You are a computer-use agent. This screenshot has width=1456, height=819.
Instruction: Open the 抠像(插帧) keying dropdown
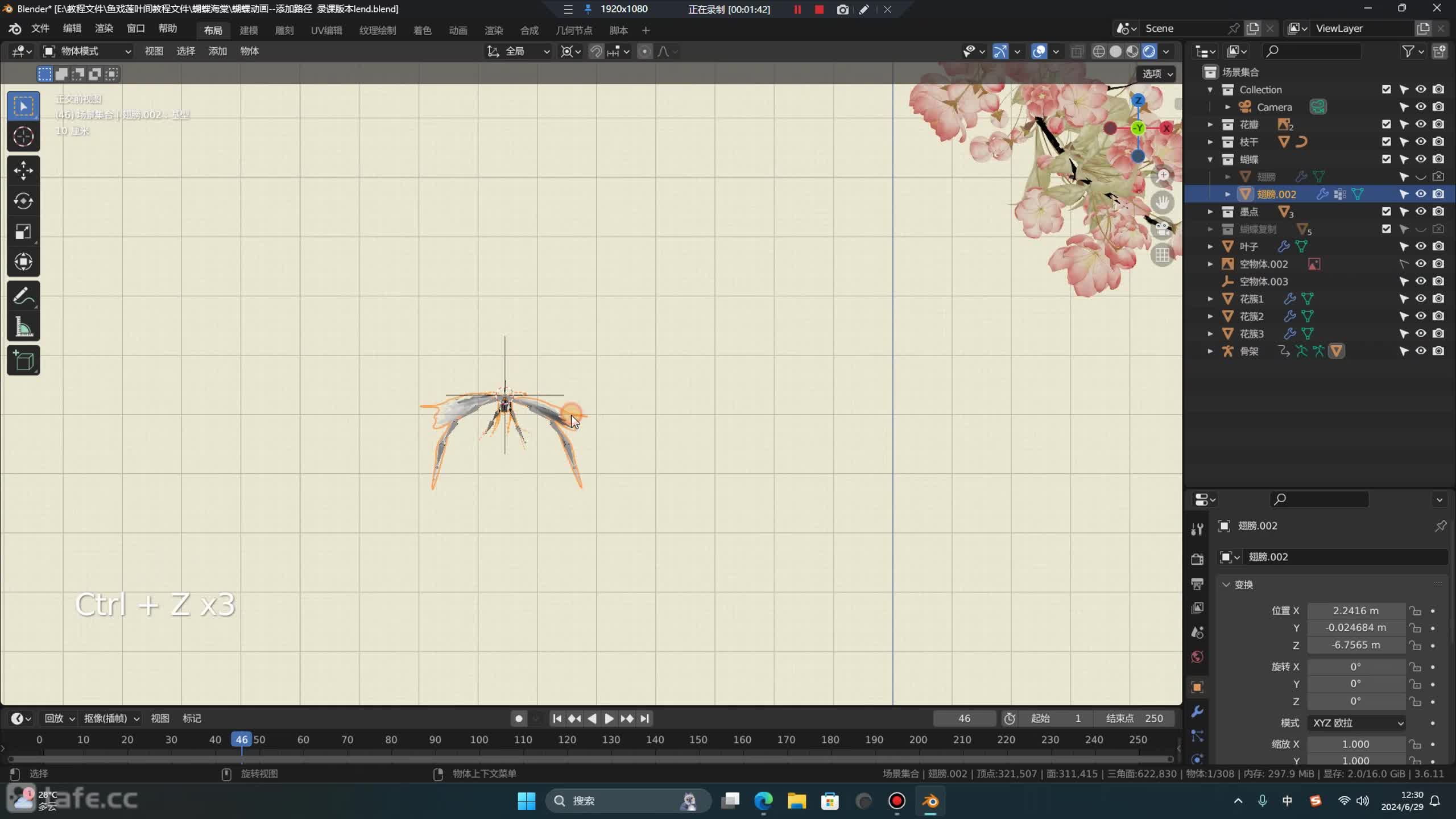111,719
